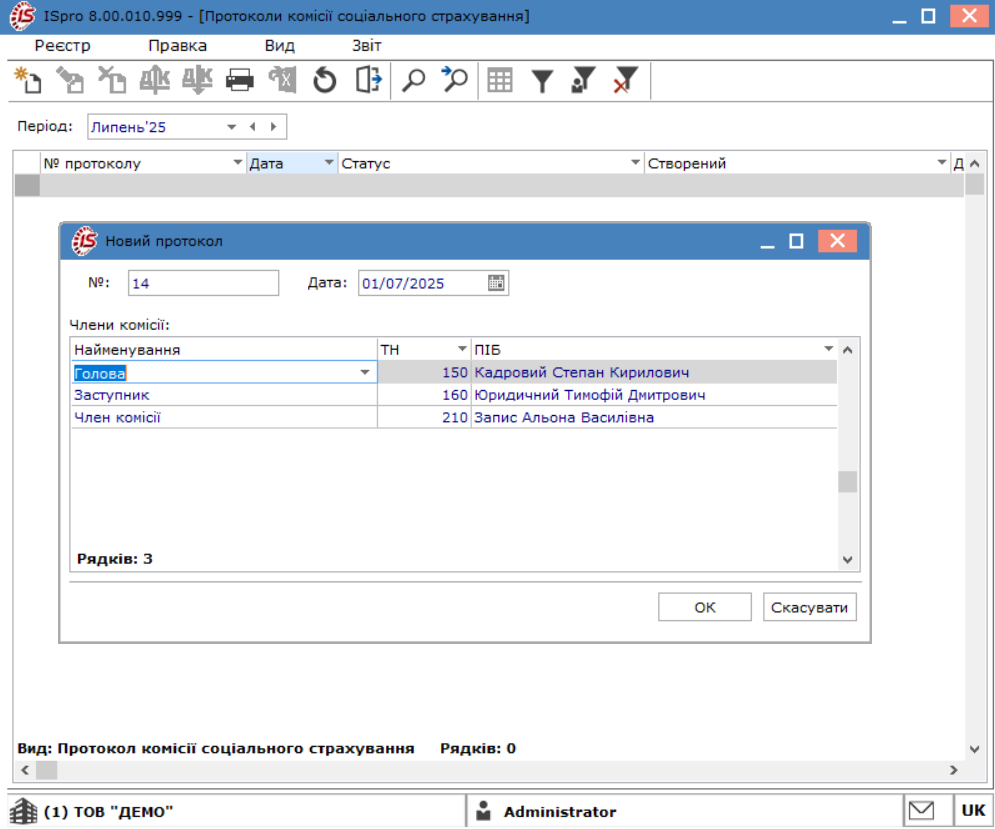Click the UK language indicator
The image size is (995, 829).
tap(973, 811)
